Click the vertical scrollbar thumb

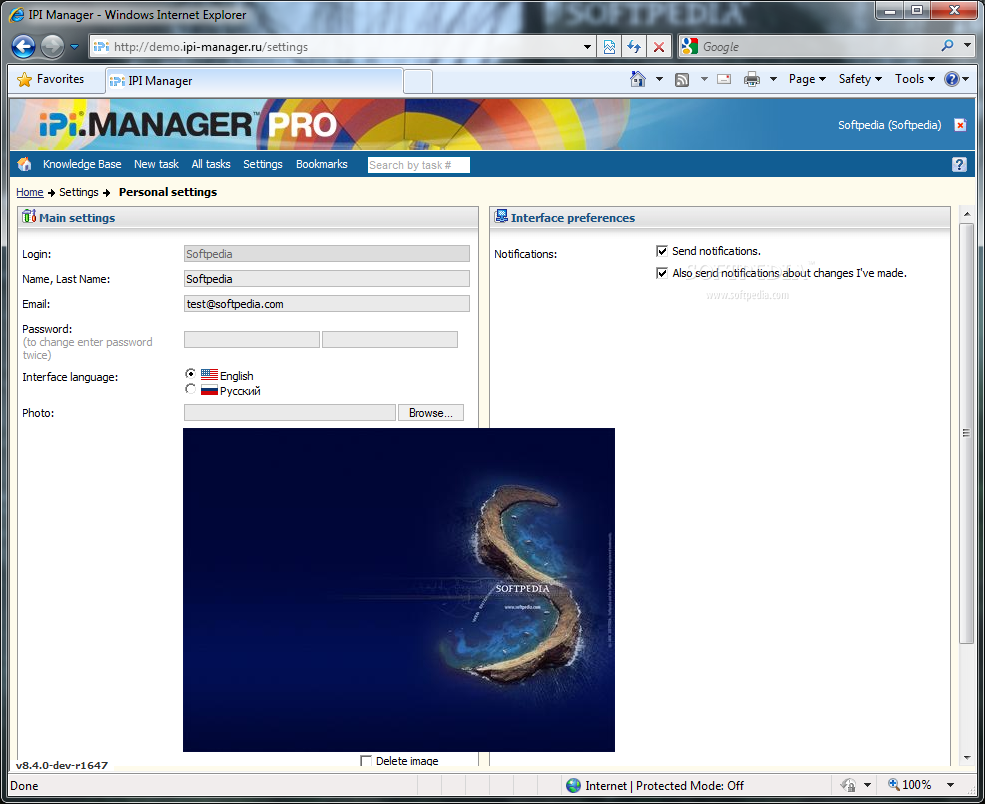click(x=967, y=433)
